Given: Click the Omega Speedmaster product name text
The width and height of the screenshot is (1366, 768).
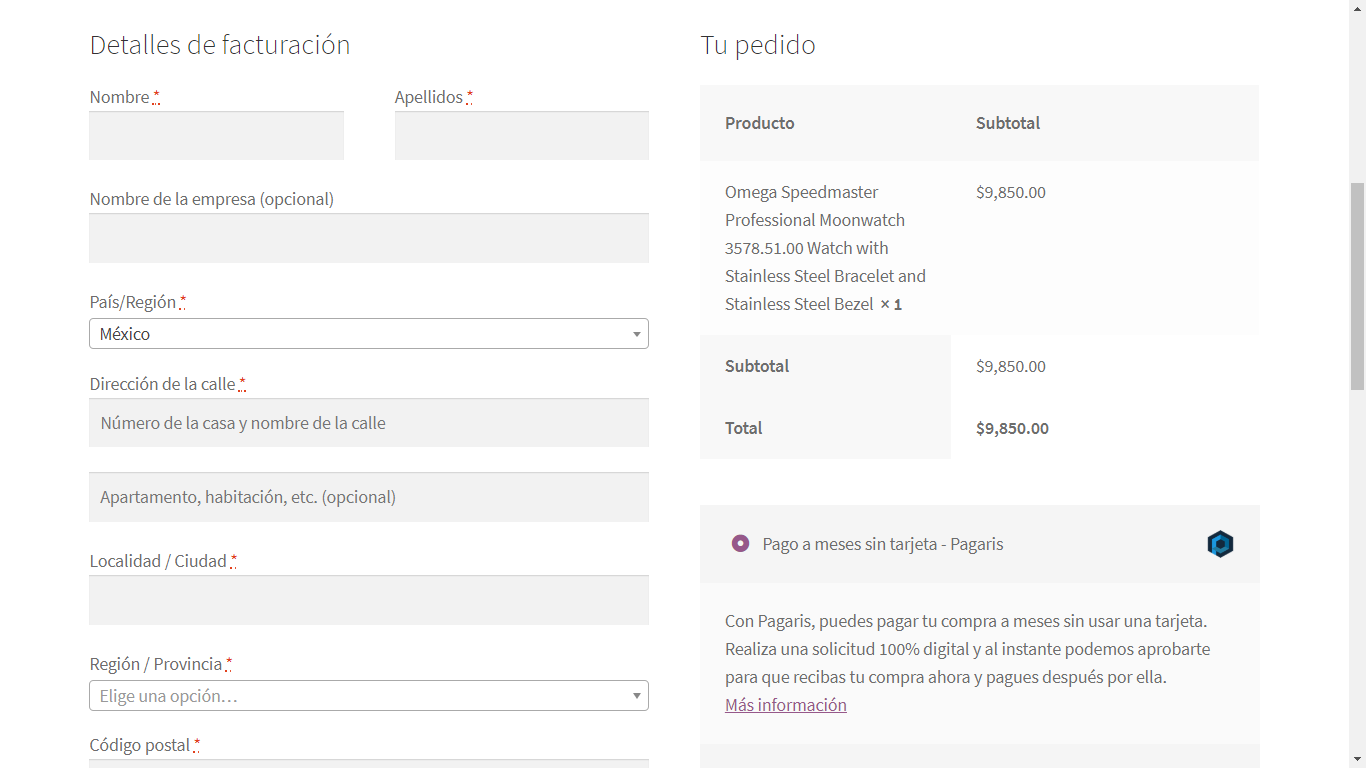Looking at the screenshot, I should click(826, 248).
